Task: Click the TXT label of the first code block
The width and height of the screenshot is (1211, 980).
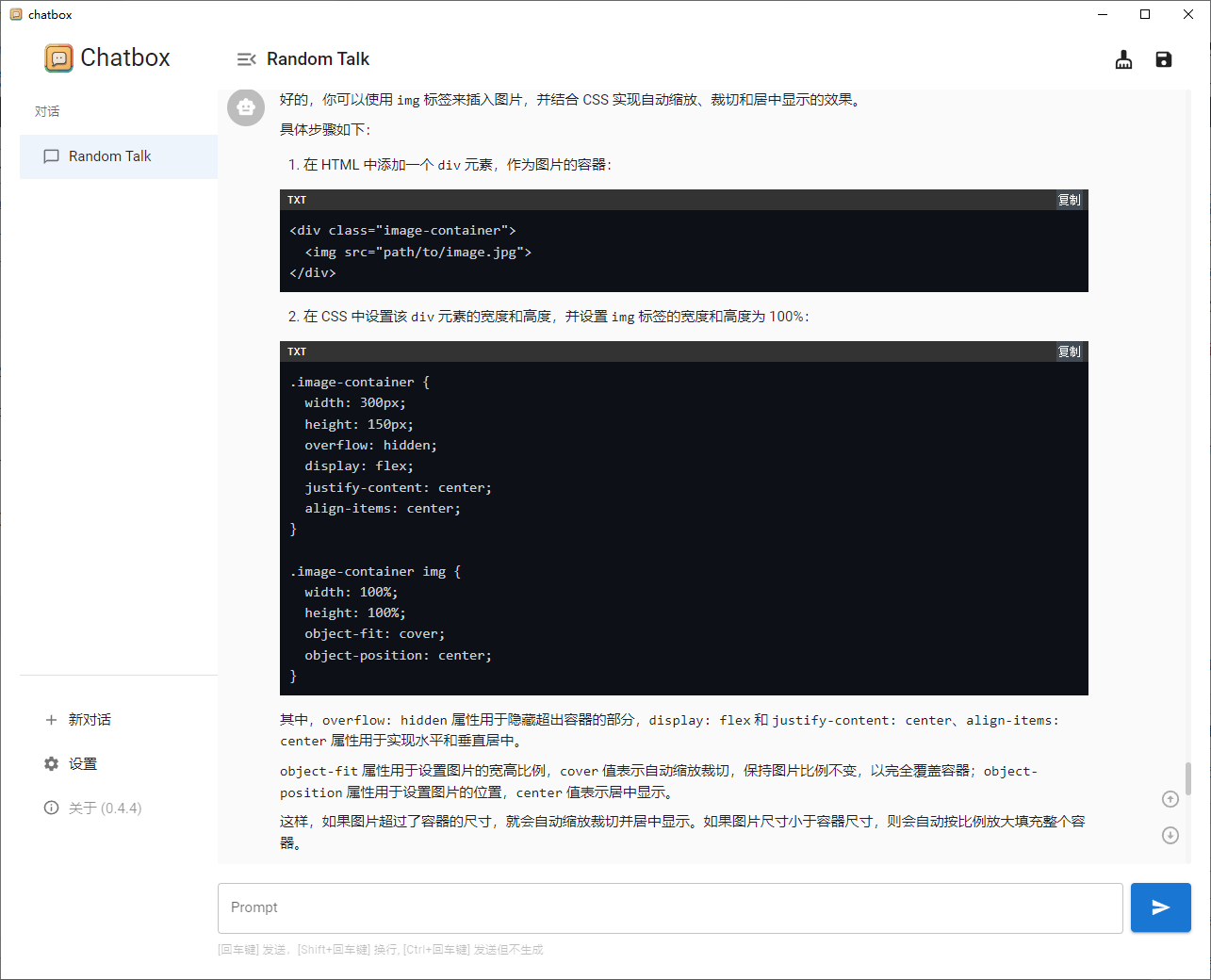Action: (297, 200)
